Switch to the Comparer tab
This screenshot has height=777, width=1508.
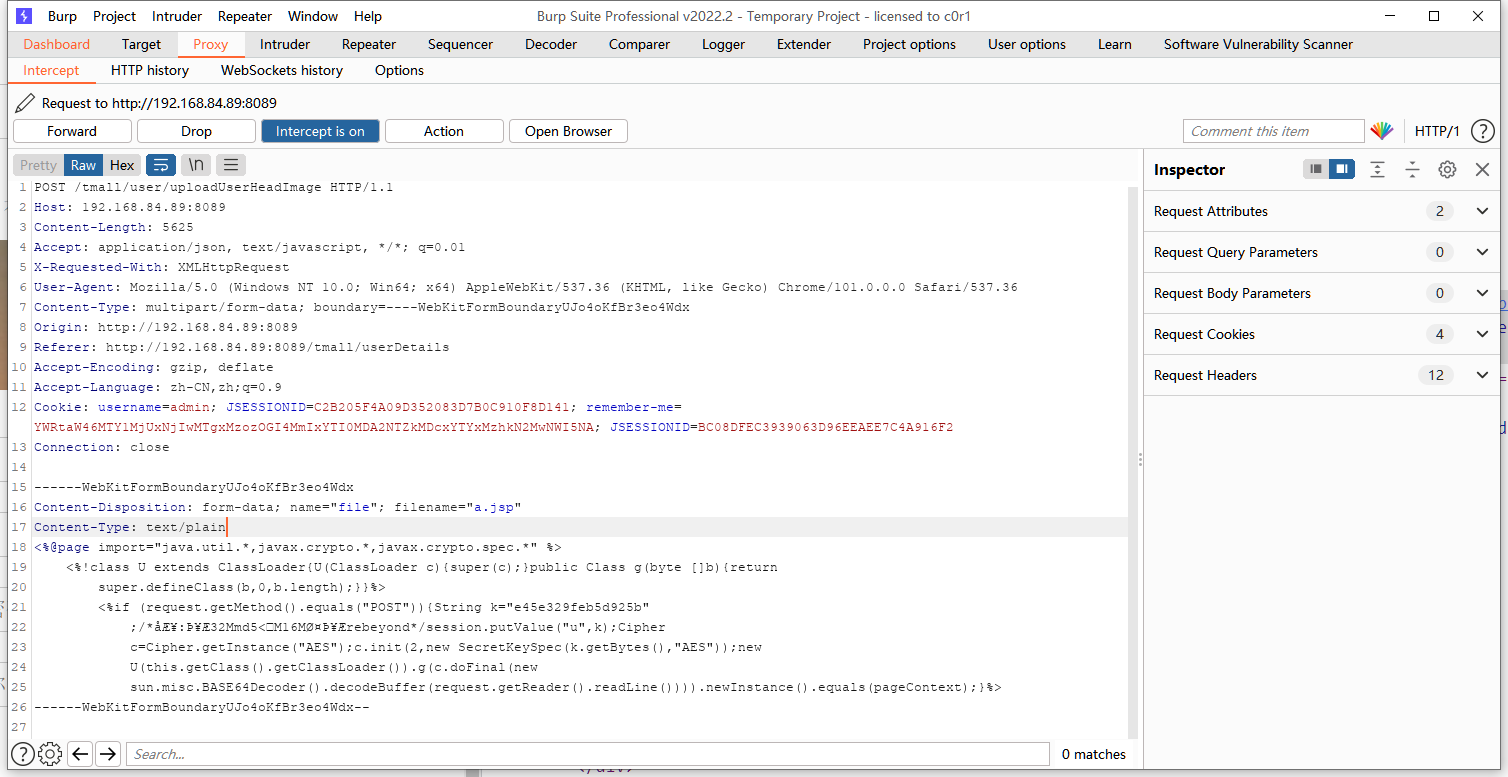pyautogui.click(x=639, y=44)
